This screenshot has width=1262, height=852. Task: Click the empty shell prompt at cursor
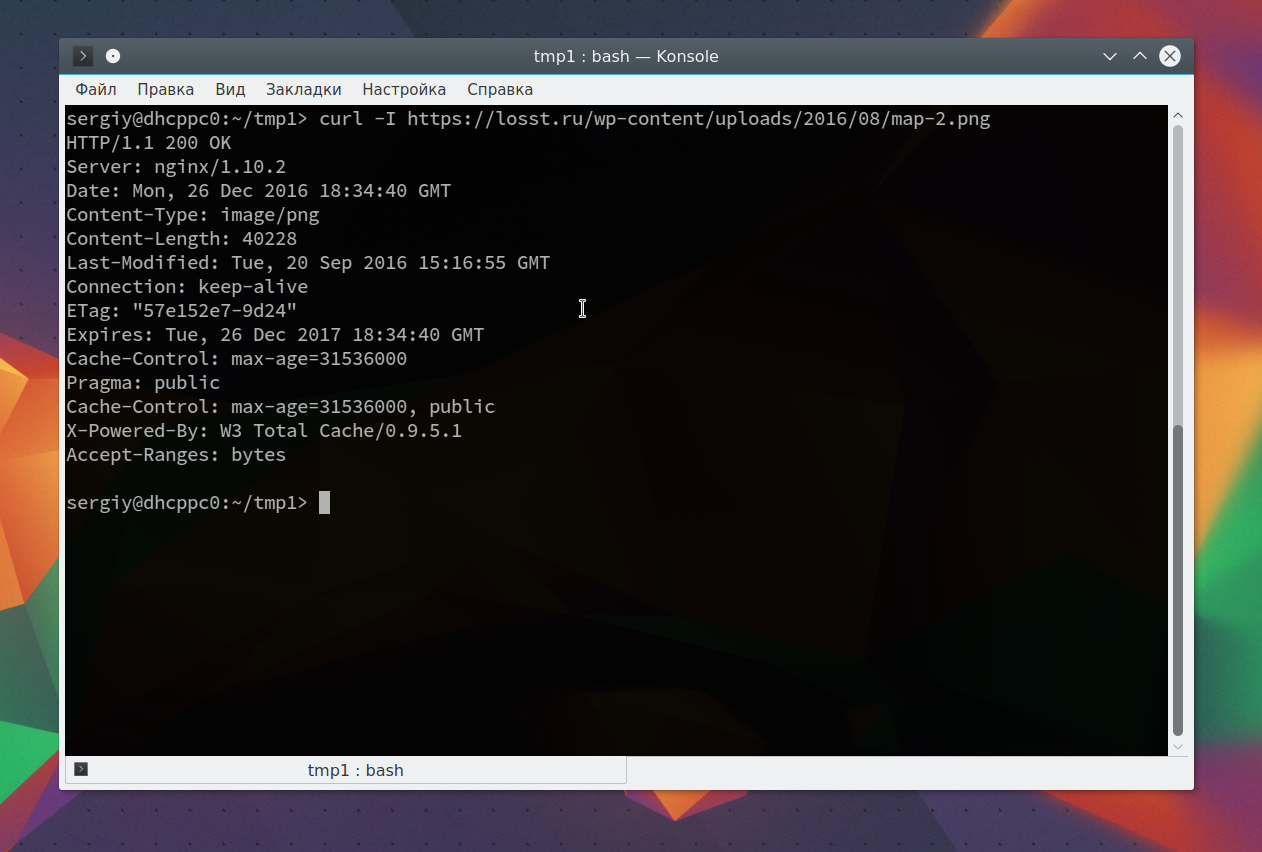(x=198, y=503)
